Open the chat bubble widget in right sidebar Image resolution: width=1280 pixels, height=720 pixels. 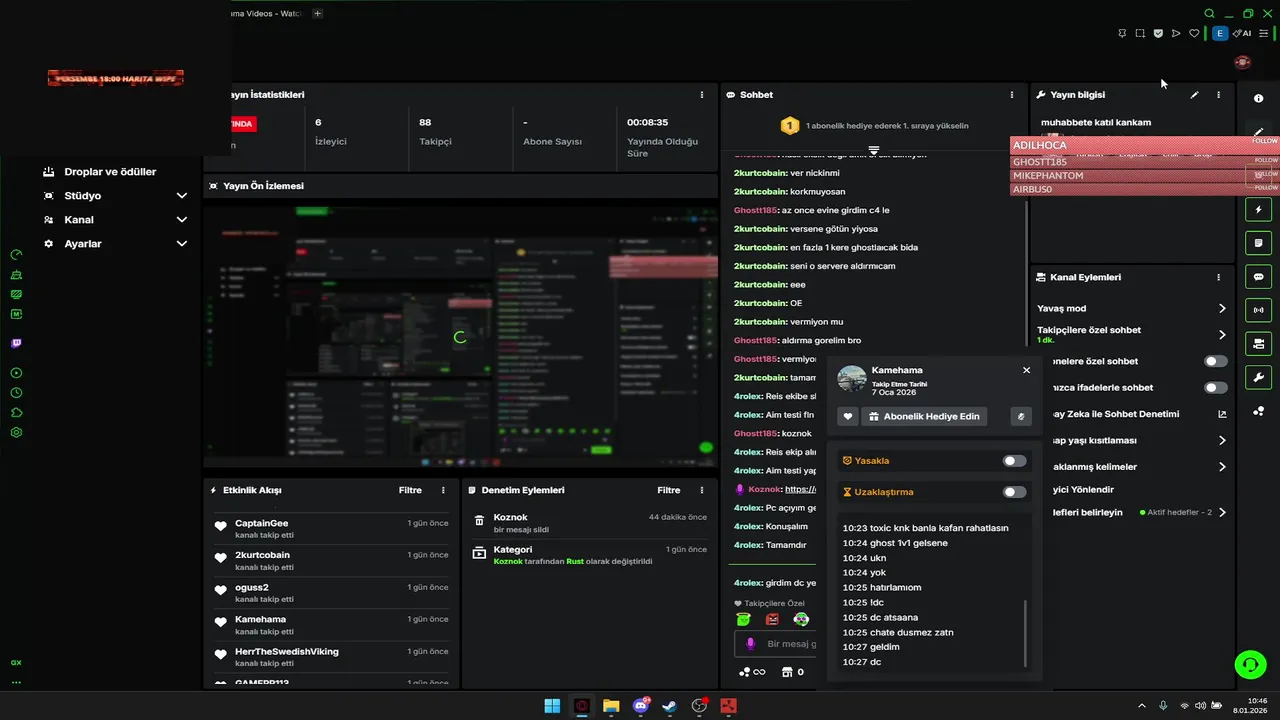click(x=1258, y=277)
